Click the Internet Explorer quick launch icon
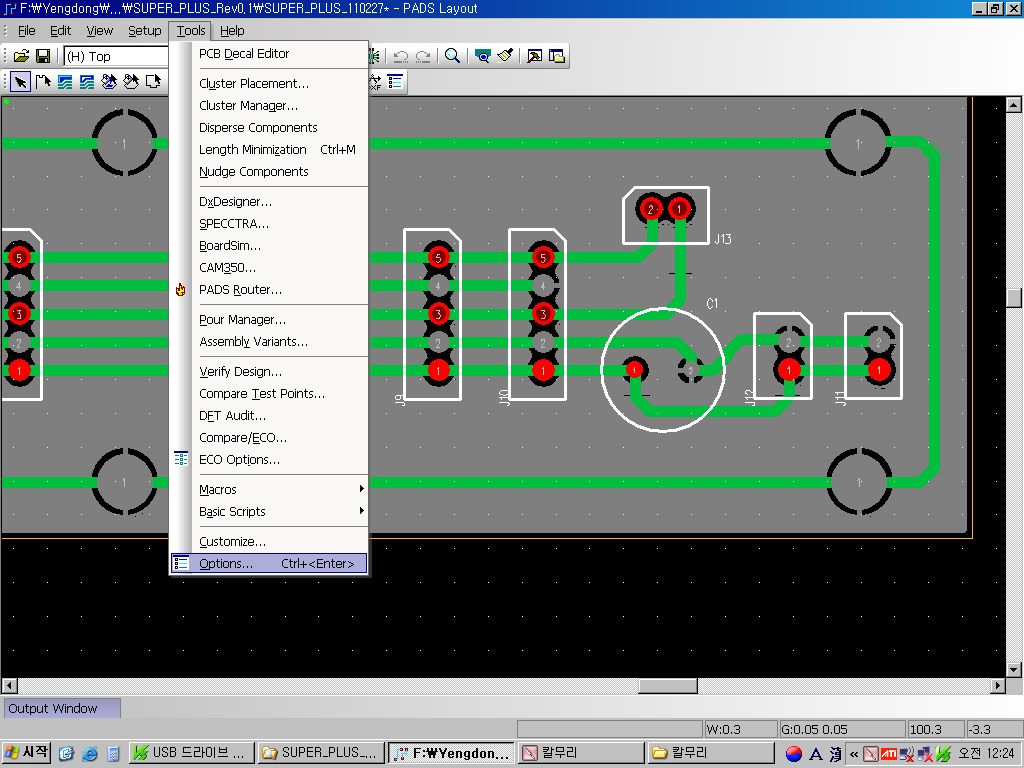Image resolution: width=1024 pixels, height=768 pixels. point(89,754)
